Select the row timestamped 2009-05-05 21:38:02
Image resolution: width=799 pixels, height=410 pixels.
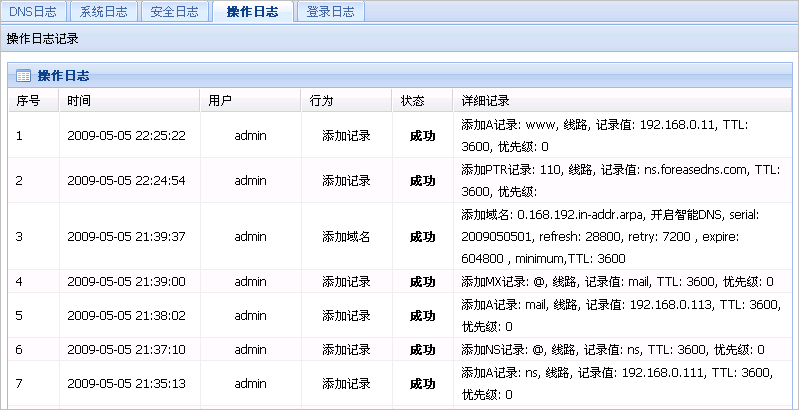[126, 314]
